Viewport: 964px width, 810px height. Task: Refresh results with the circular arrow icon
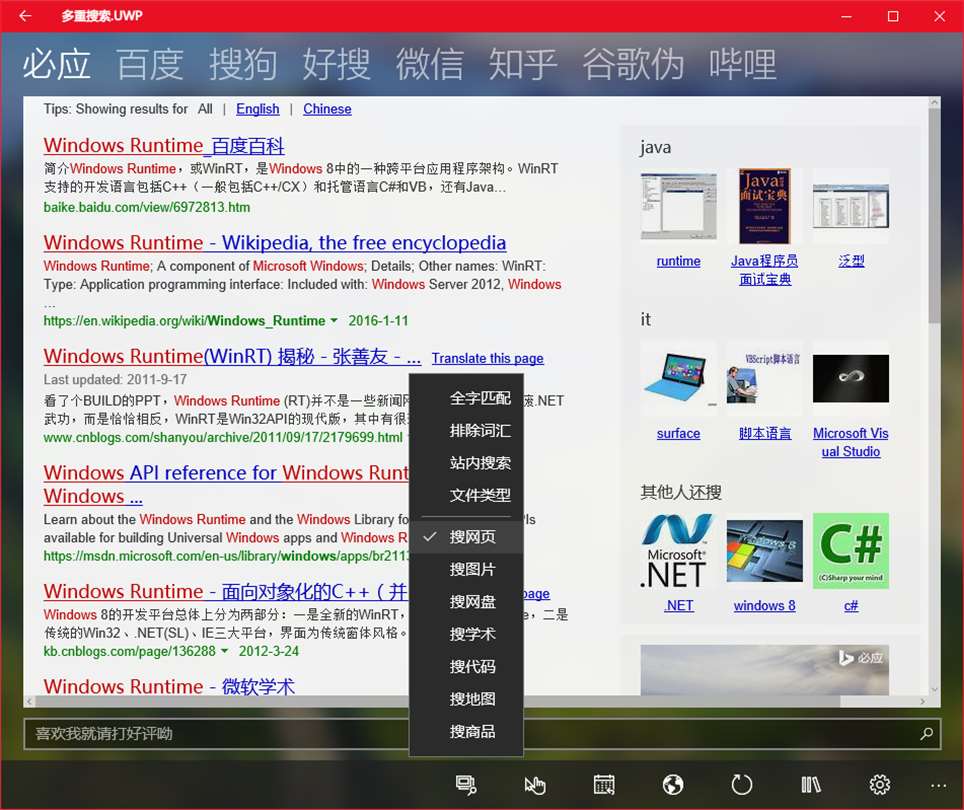tap(741, 785)
